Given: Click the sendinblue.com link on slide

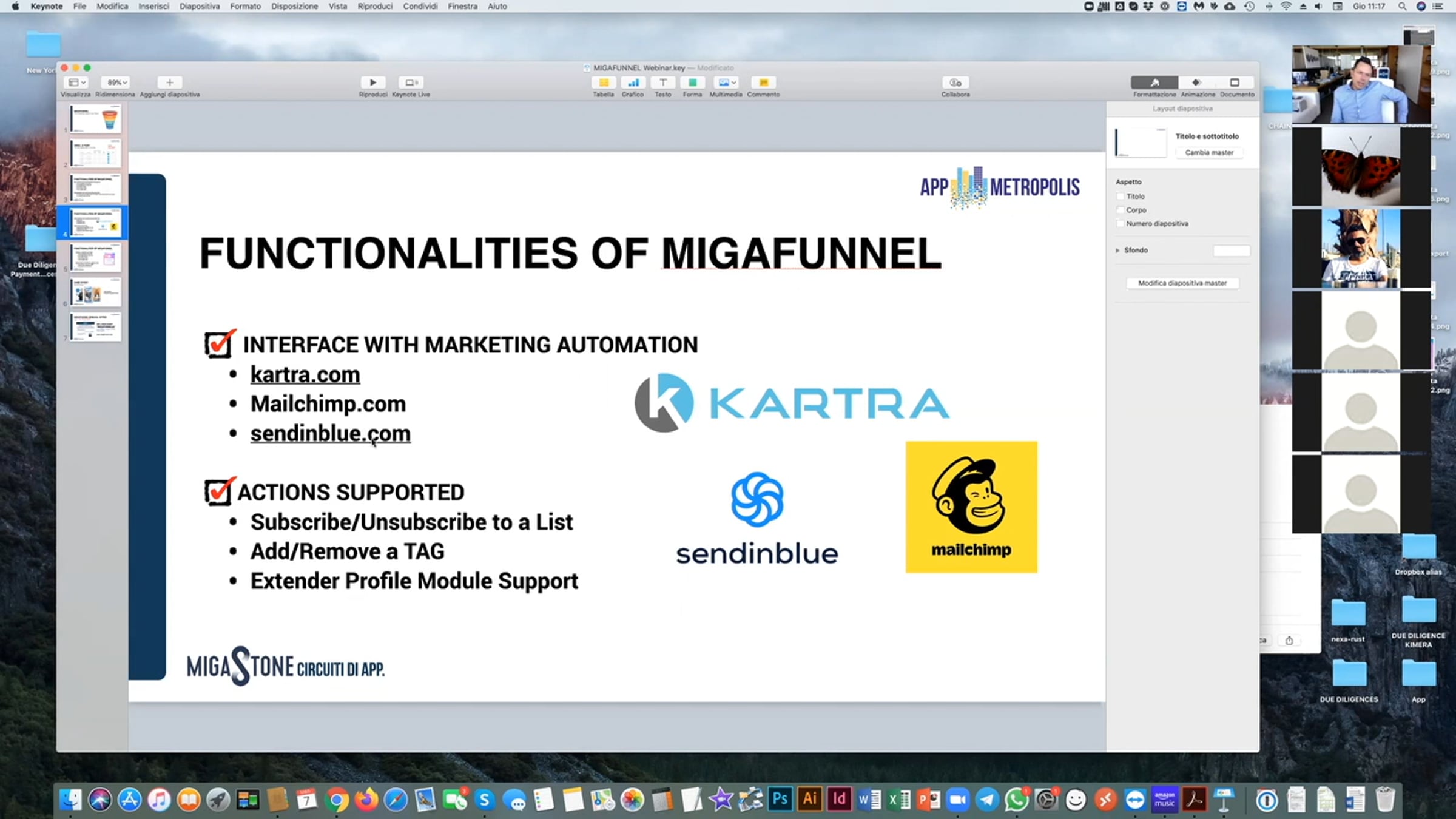Looking at the screenshot, I should [x=331, y=434].
